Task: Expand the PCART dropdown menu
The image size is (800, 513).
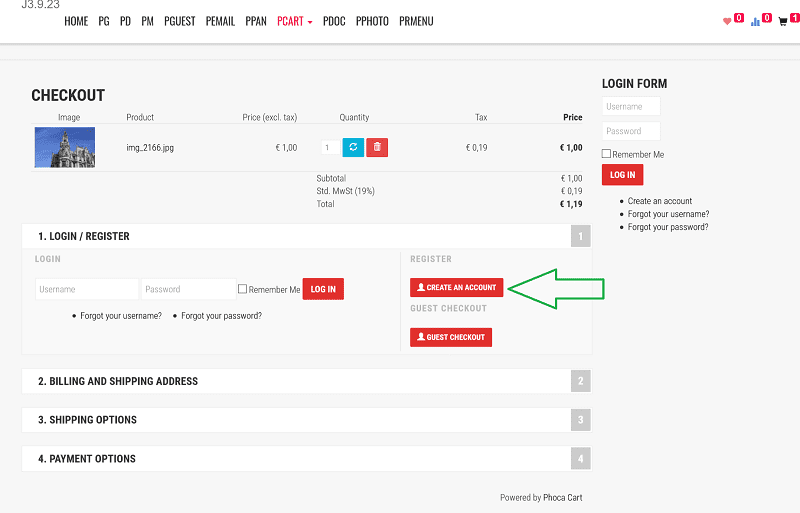Action: 294,21
